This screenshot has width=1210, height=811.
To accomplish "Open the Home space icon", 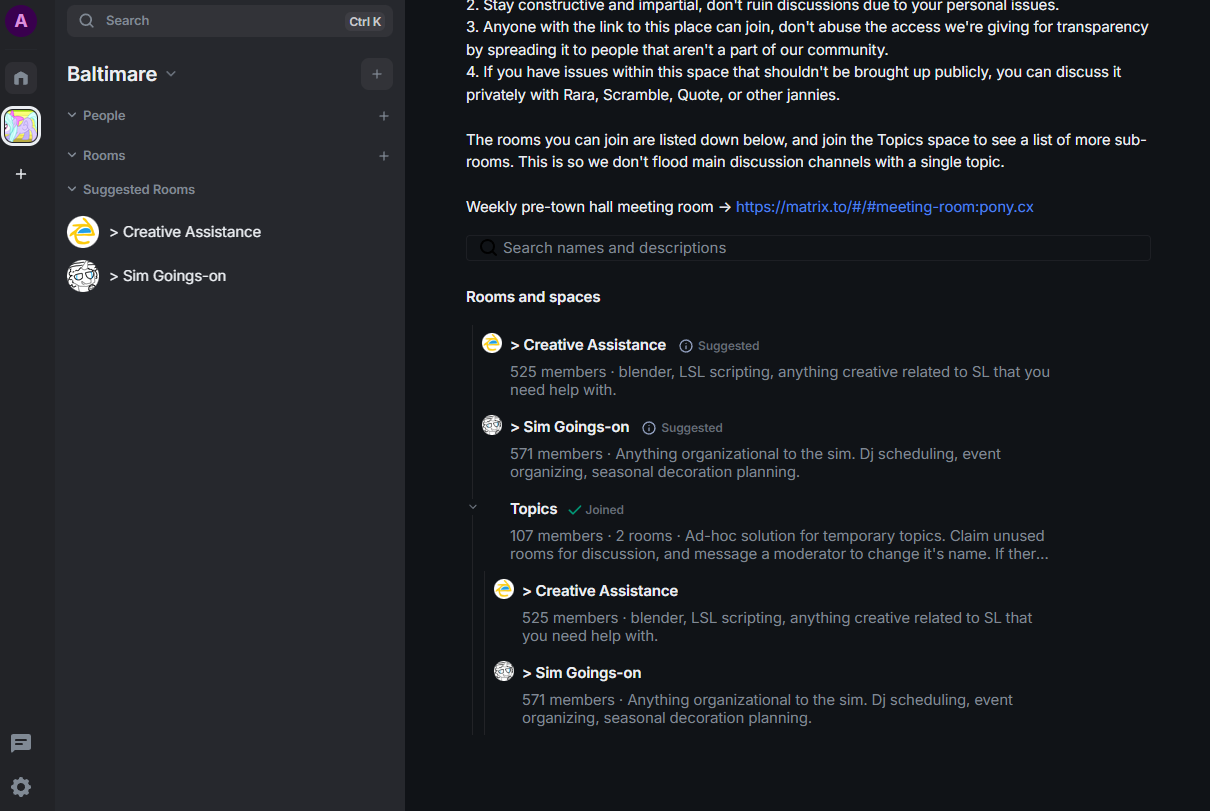I will click(21, 78).
